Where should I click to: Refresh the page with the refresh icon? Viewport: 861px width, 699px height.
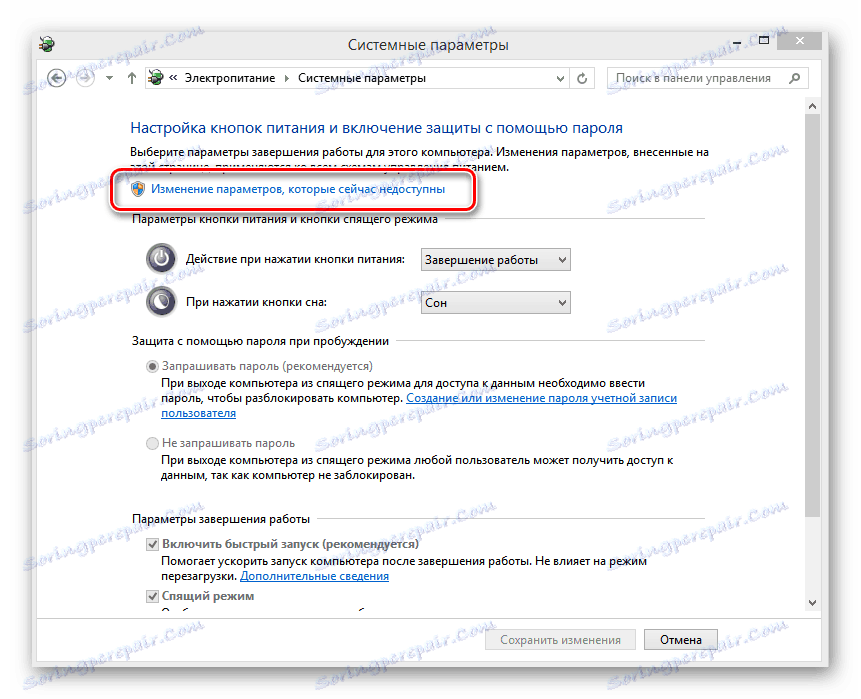[582, 79]
